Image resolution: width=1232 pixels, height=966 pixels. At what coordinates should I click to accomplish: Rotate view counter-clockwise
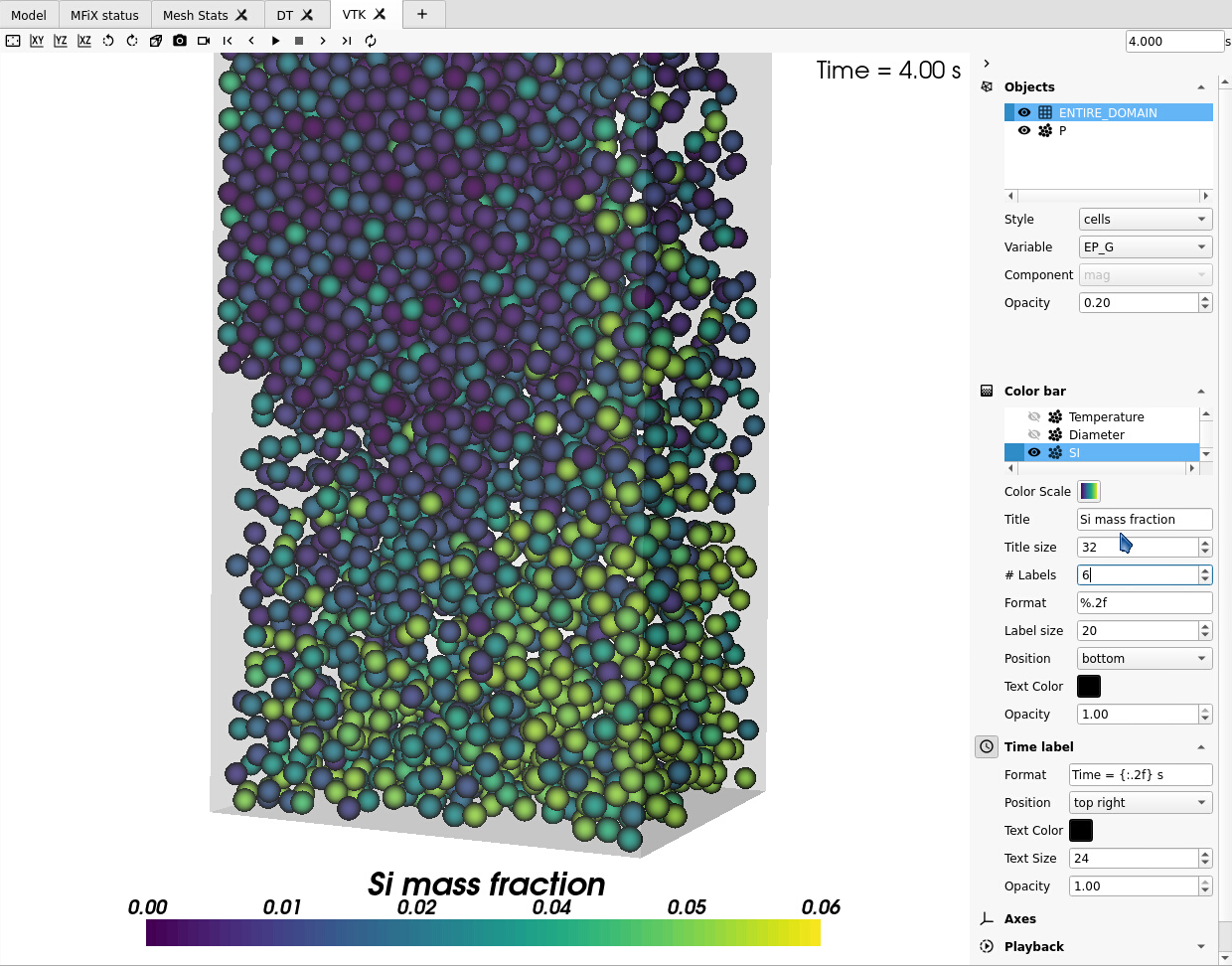pos(108,41)
